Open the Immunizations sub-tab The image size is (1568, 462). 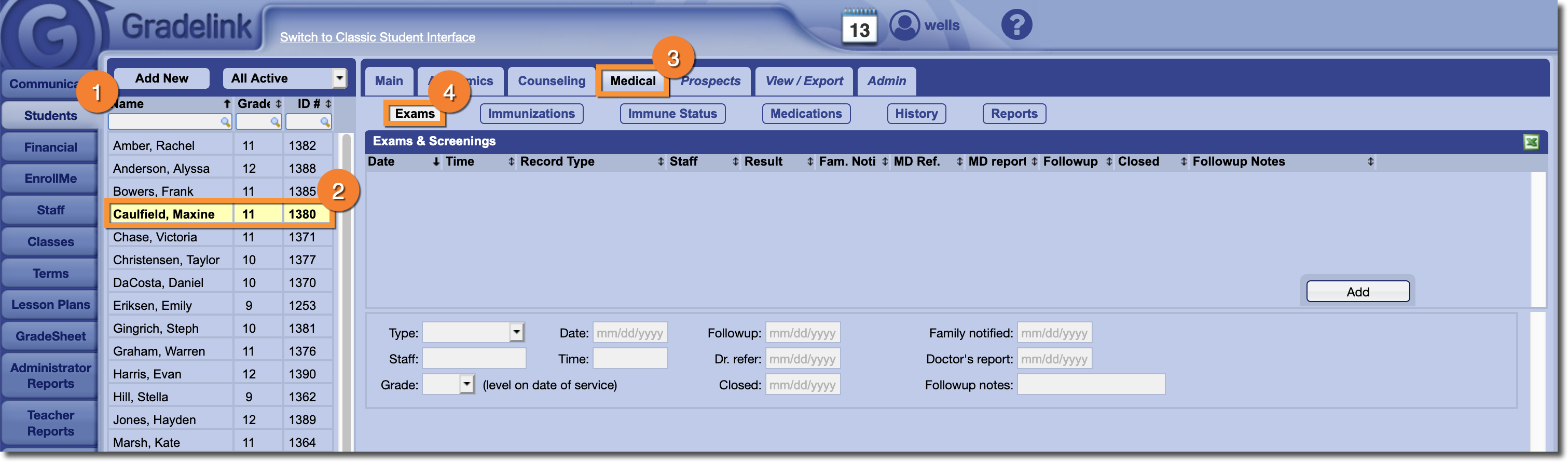pos(531,114)
